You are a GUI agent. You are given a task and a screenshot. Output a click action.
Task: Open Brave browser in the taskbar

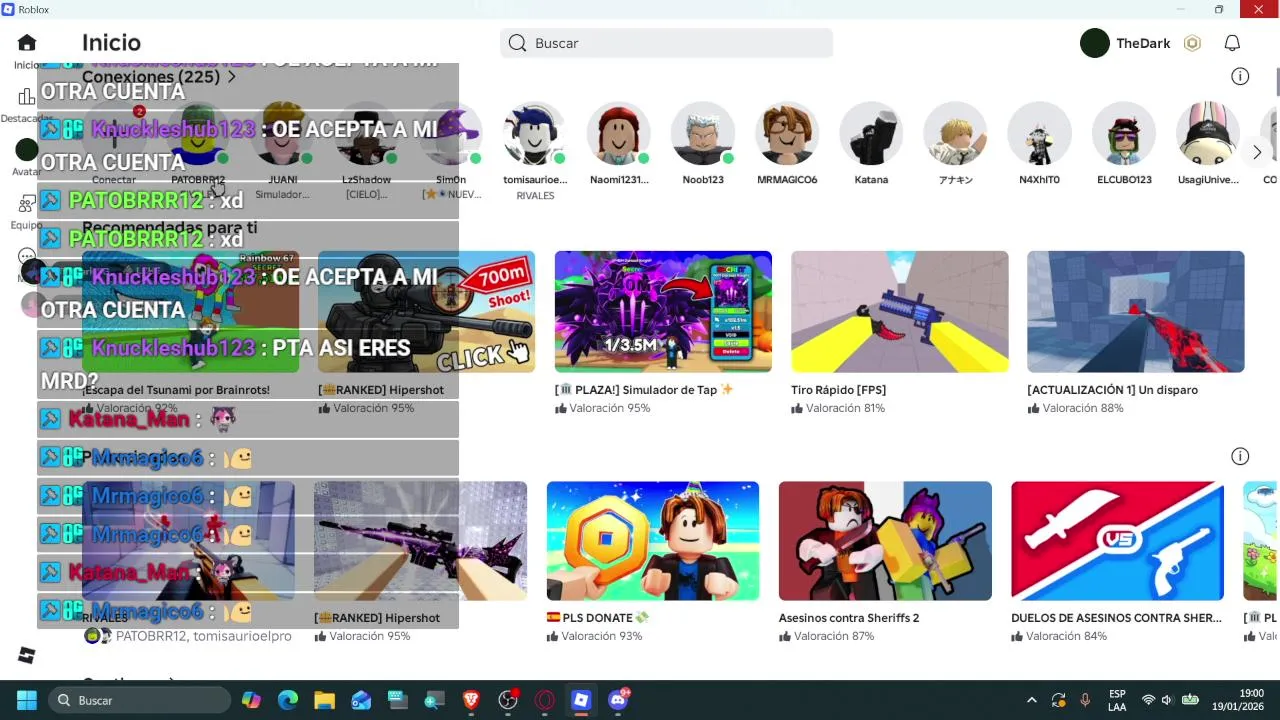[471, 700]
